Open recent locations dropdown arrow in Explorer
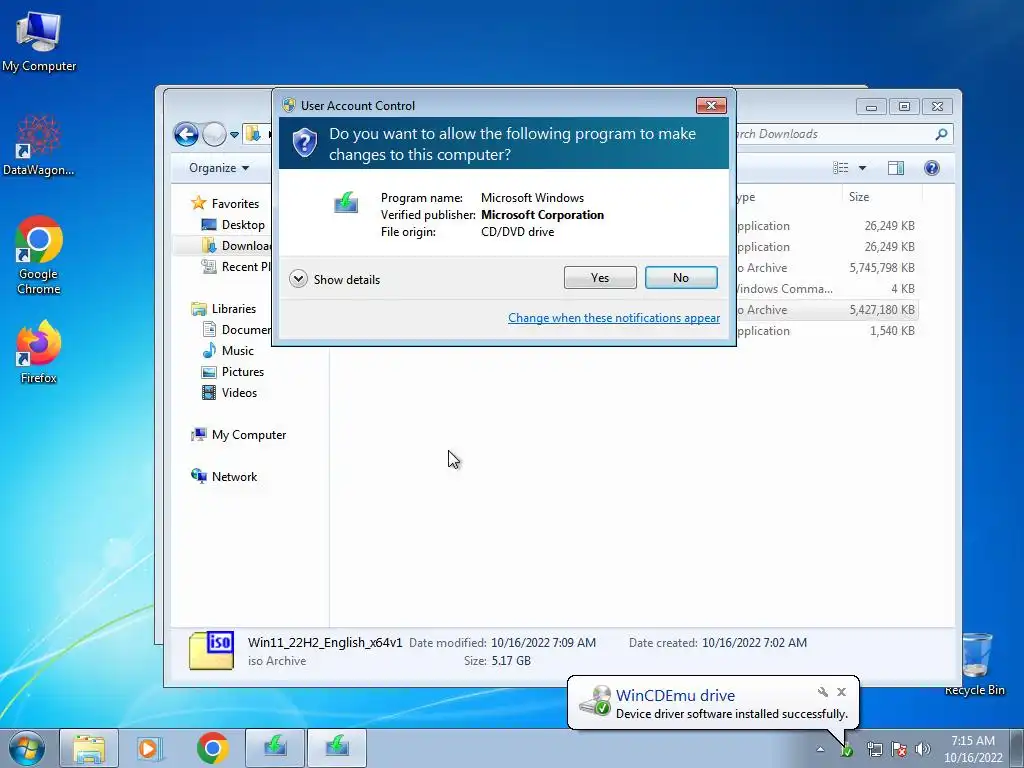Image resolution: width=1024 pixels, height=768 pixels. tap(234, 135)
